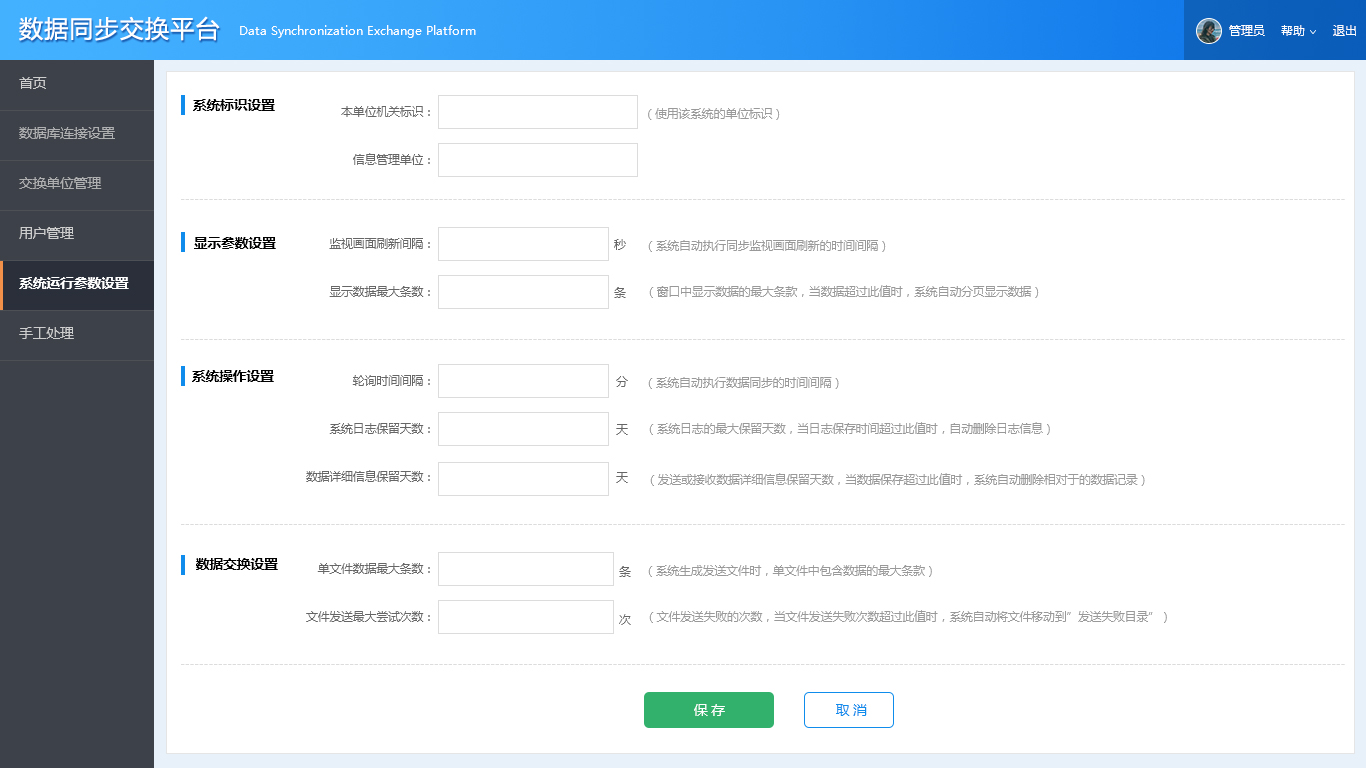Click the hint 系统自动执行数据同步的时间间隔
The image size is (1366, 768).
tap(743, 383)
